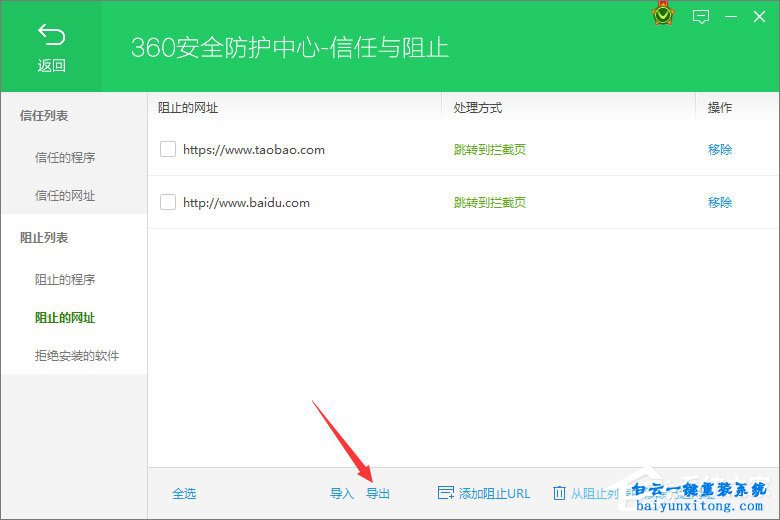Minimize the 360 security window
This screenshot has height=520, width=780.
pyautogui.click(x=731, y=17)
